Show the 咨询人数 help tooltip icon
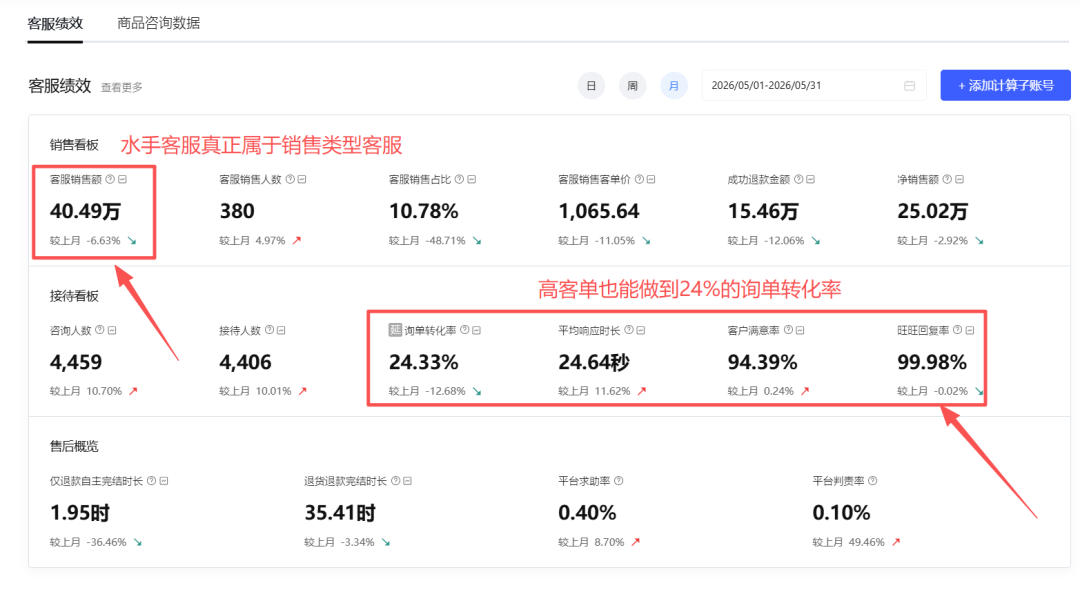Screen dimensions: 1080x590 100,330
